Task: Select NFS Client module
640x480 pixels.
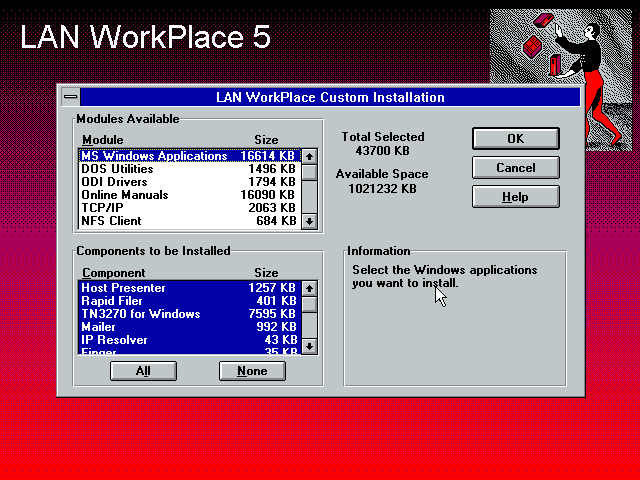Action: tap(189, 221)
